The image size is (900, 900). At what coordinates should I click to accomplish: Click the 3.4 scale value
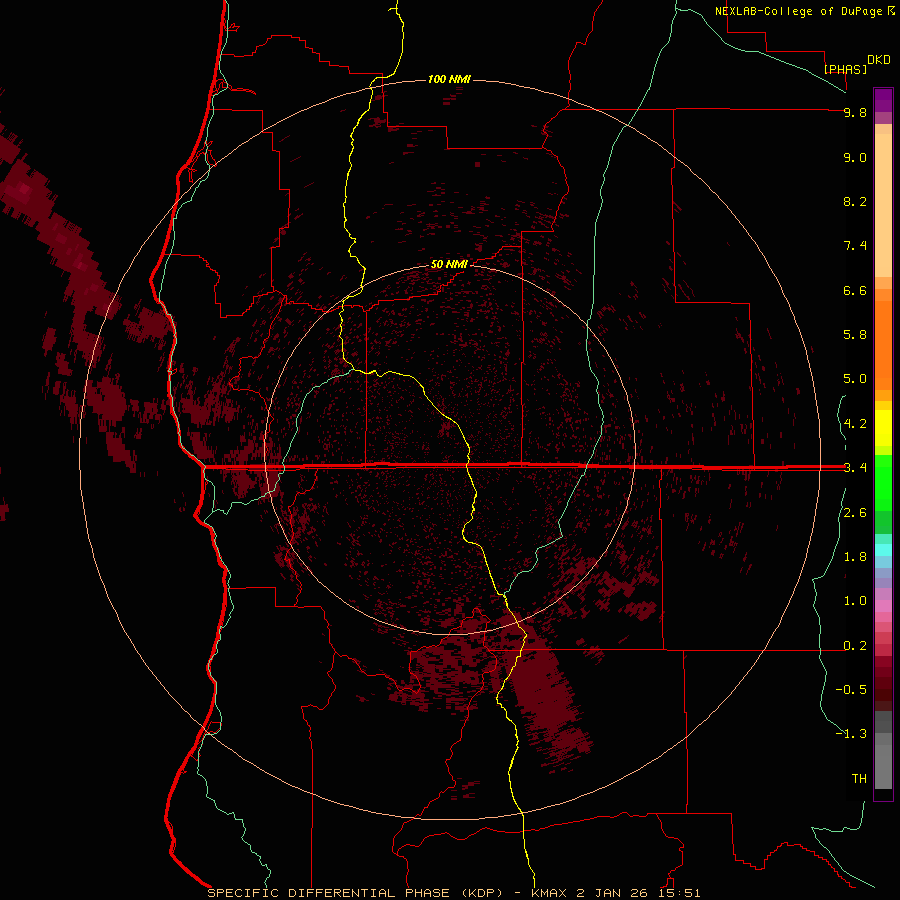(855, 468)
